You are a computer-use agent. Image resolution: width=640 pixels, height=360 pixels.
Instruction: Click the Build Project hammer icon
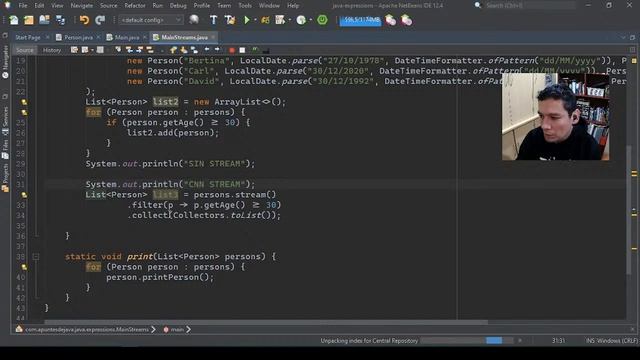click(x=213, y=20)
